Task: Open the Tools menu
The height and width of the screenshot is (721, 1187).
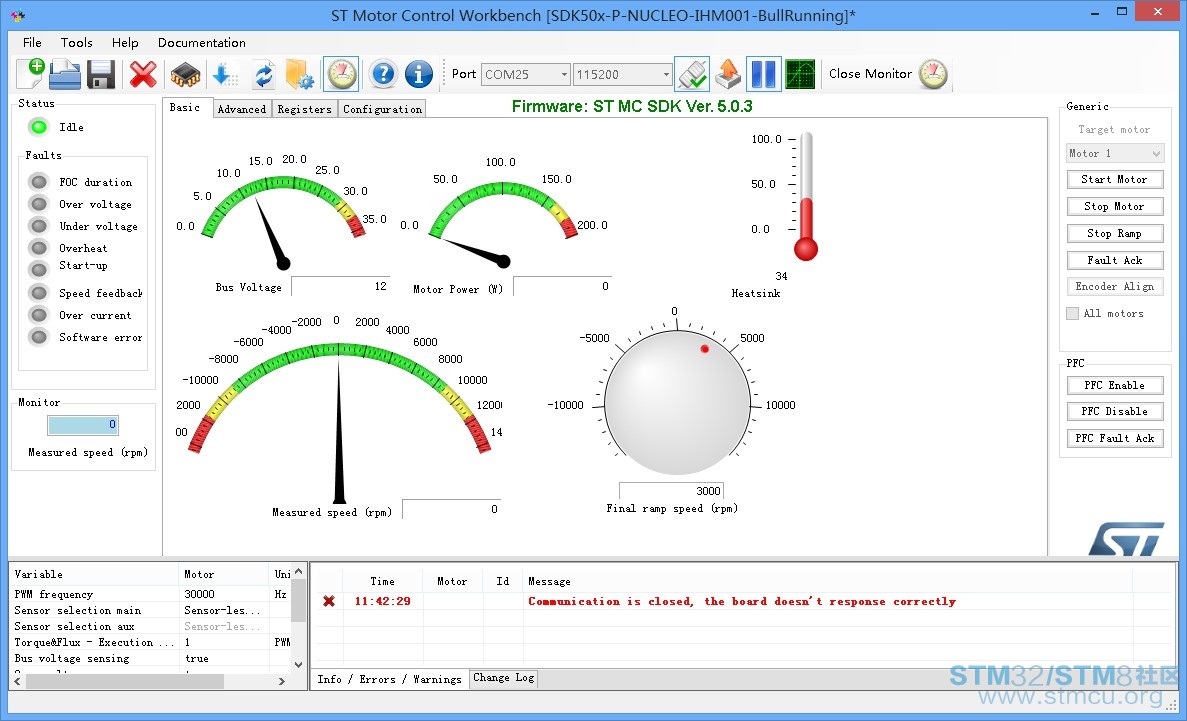Action: [x=76, y=42]
